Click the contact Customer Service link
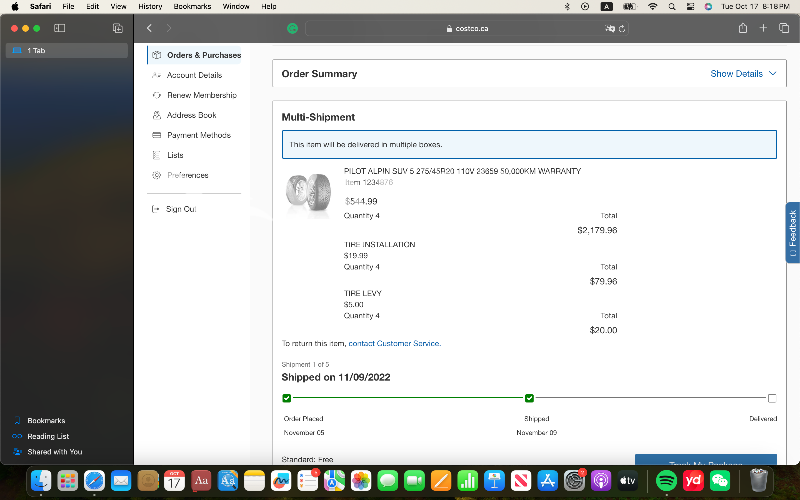Viewport: 800px width, 500px height. pos(394,343)
